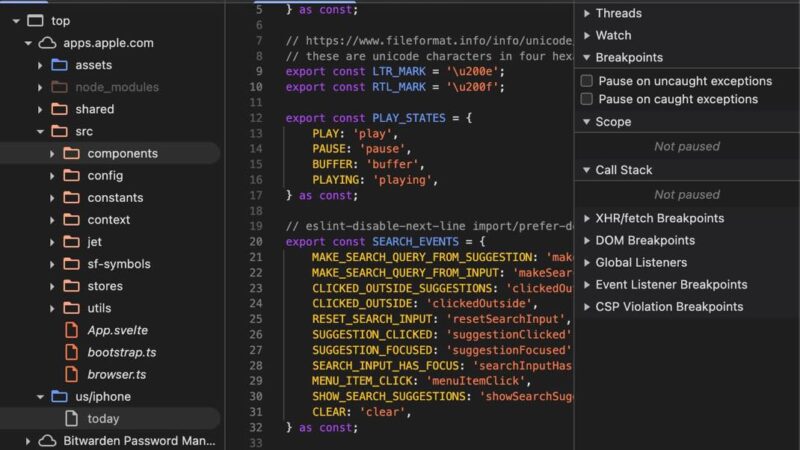The height and width of the screenshot is (450, 800).
Task: Select the today file
Action: point(103,418)
